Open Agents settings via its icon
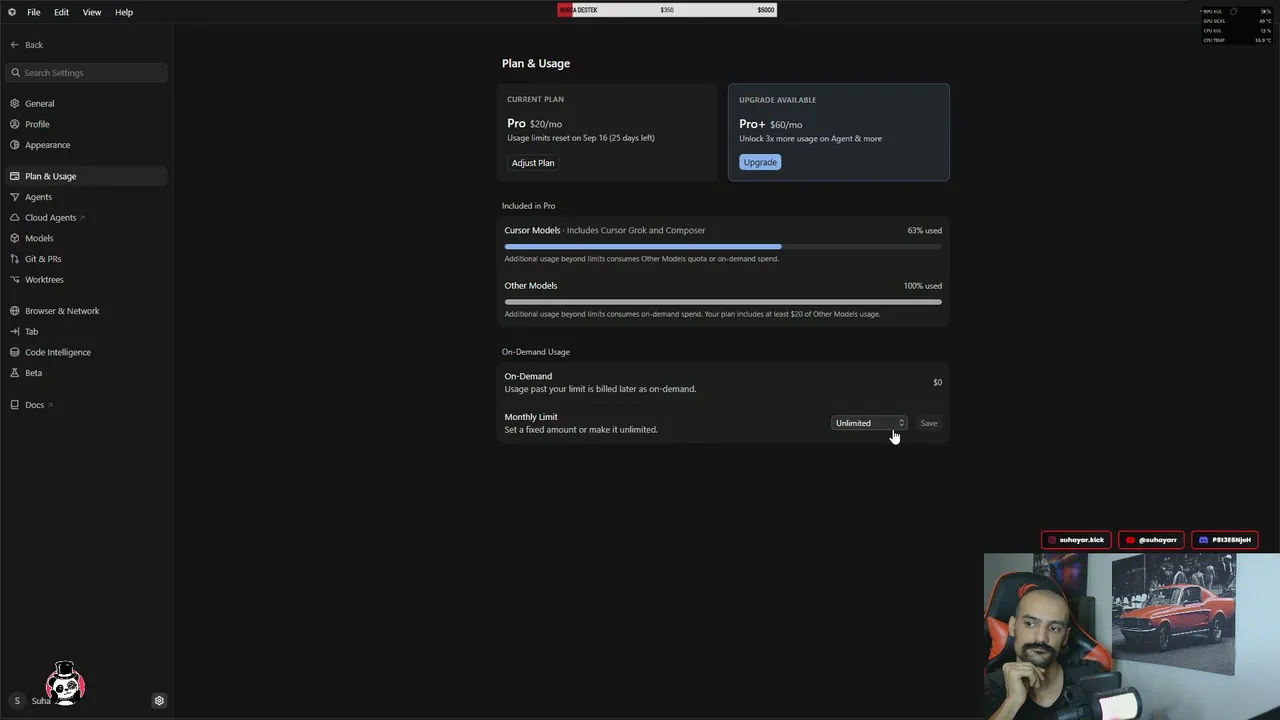The width and height of the screenshot is (1280, 720). tap(15, 197)
